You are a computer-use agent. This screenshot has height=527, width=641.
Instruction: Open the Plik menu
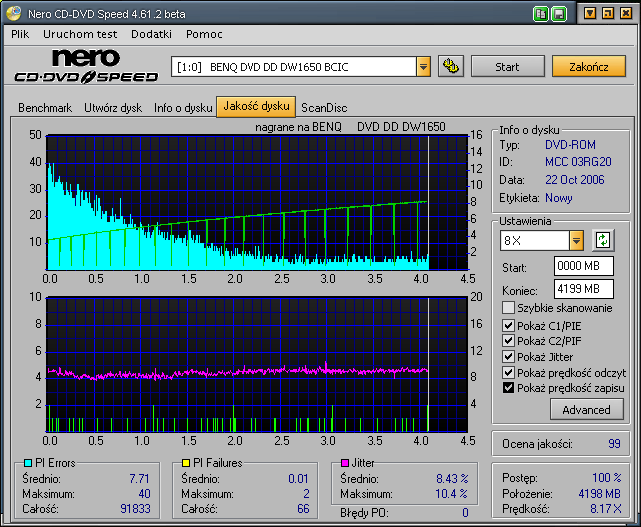coord(20,34)
